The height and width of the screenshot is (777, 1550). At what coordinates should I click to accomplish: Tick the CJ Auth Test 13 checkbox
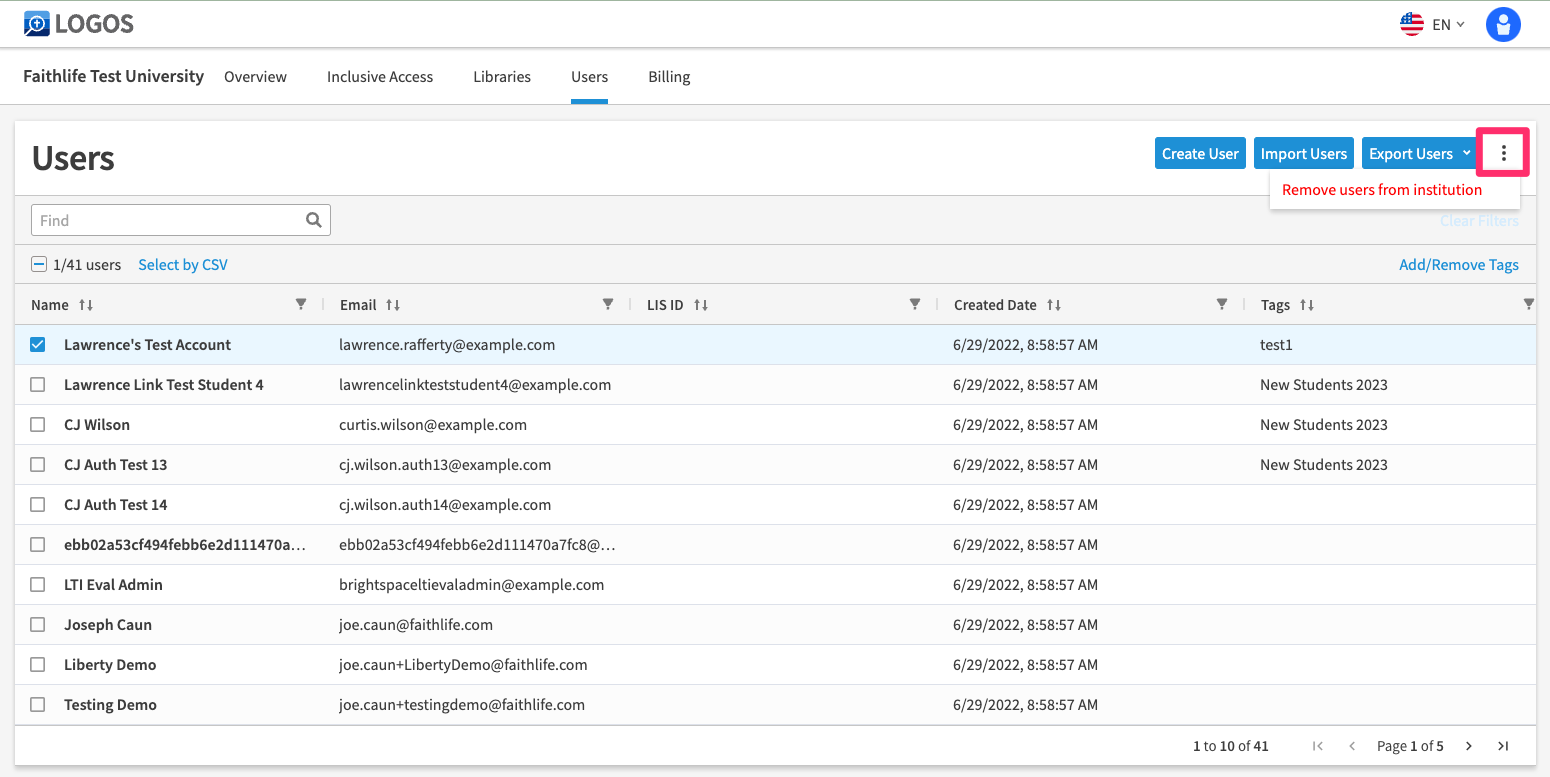coord(38,465)
